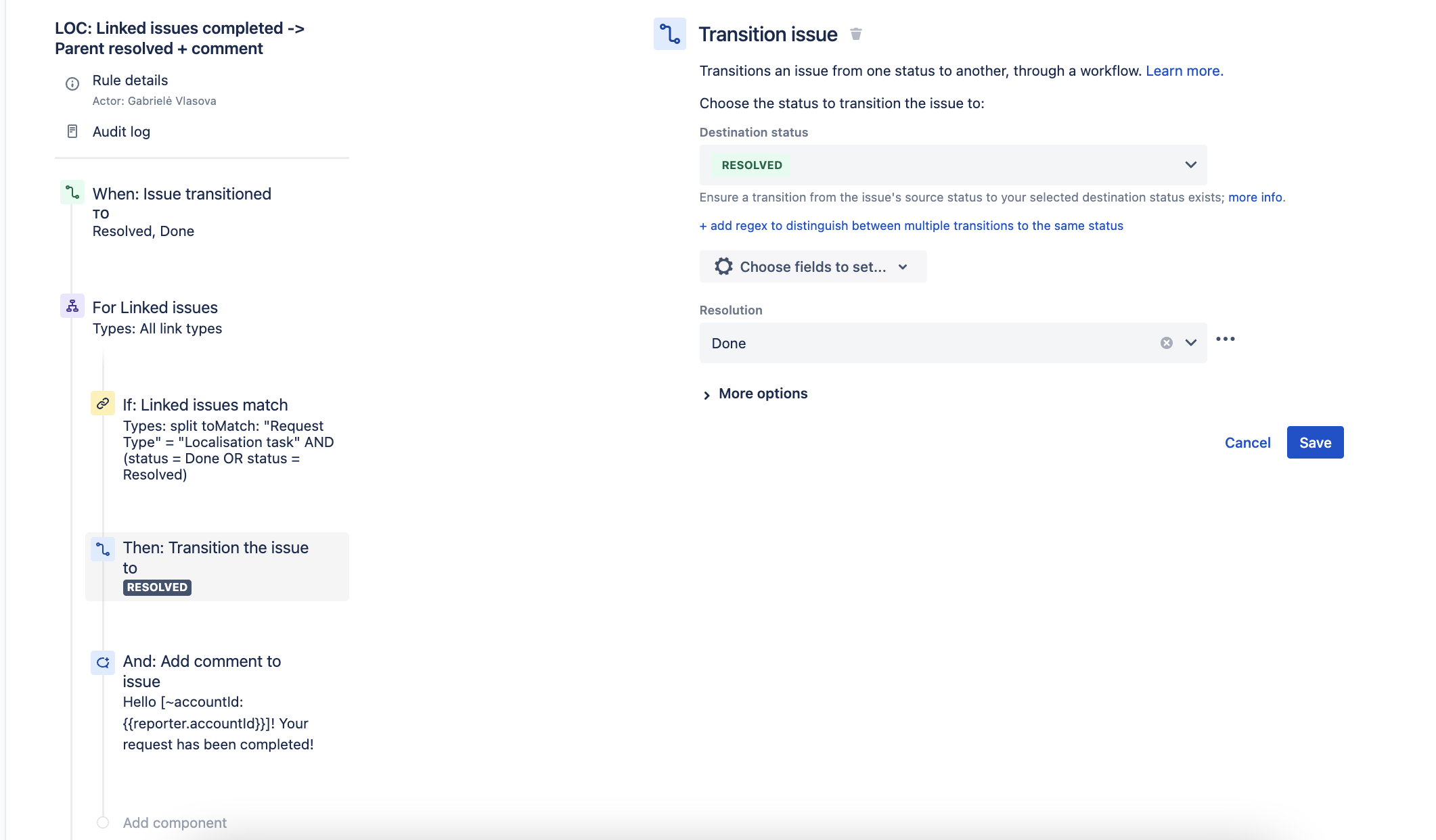
Task: Select the For Linked issues branch icon
Action: click(72, 306)
